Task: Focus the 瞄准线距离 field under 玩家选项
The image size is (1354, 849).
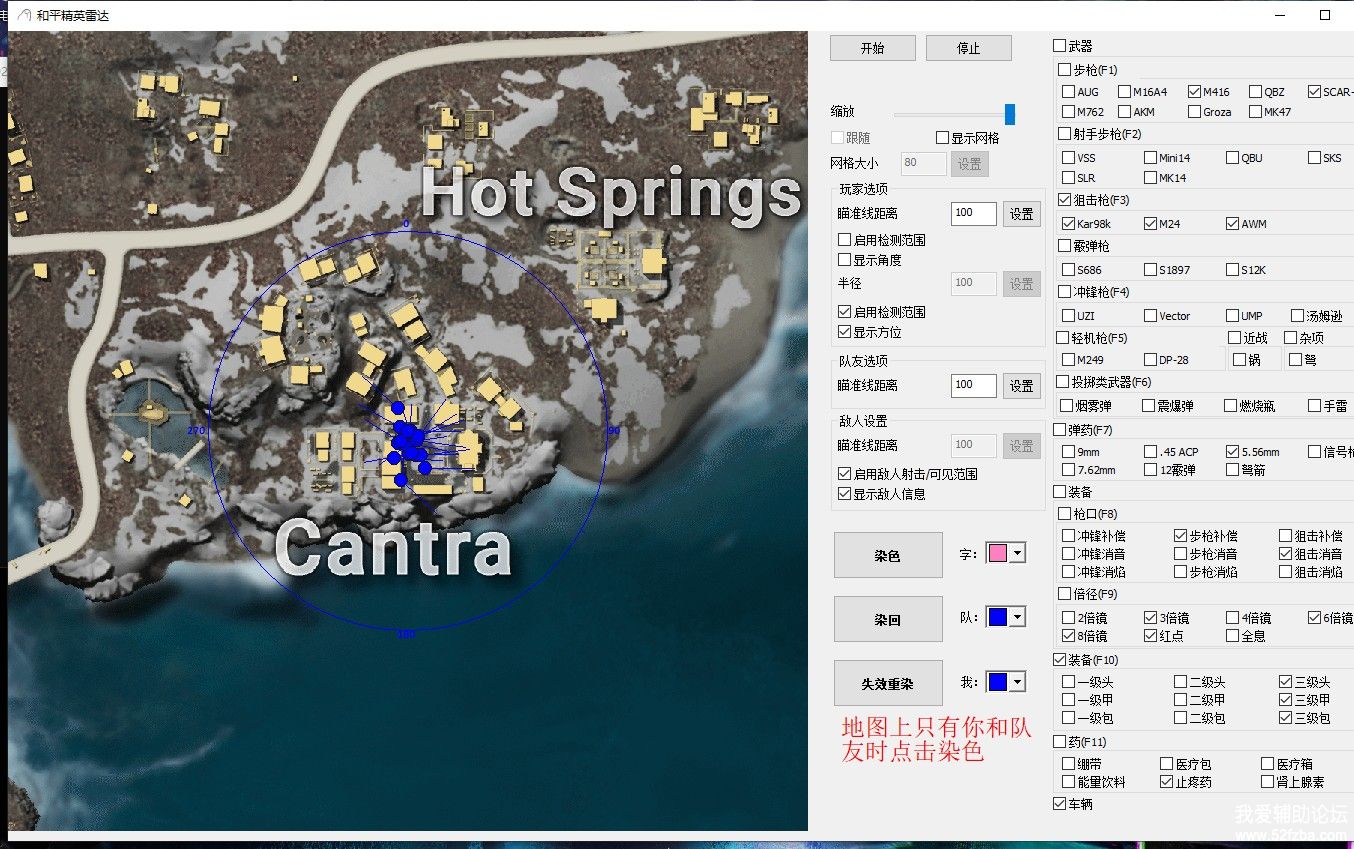Action: pos(974,214)
